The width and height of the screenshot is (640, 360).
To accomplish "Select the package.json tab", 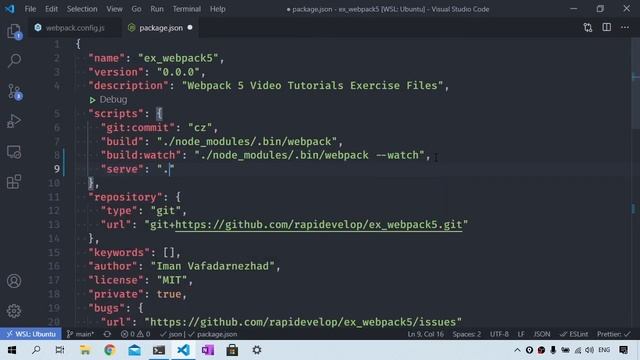I will tap(161, 28).
